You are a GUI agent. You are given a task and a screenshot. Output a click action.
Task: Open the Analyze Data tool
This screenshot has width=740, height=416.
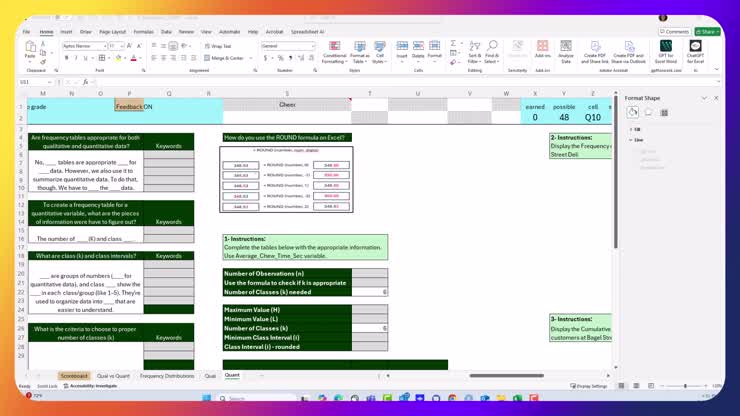coord(566,50)
